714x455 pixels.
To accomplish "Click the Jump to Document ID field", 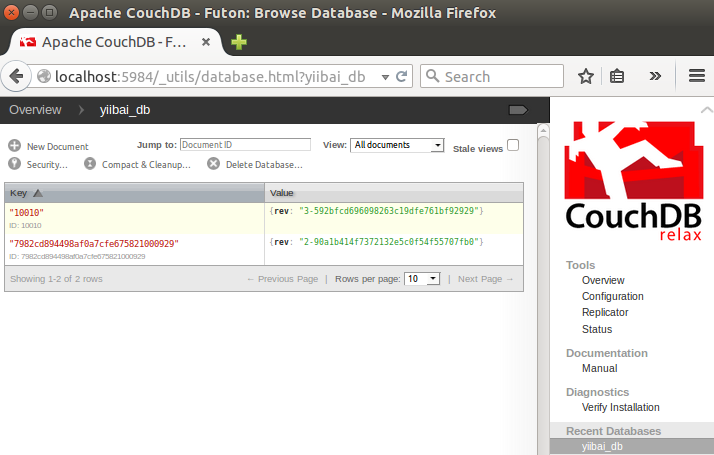I will click(245, 145).
